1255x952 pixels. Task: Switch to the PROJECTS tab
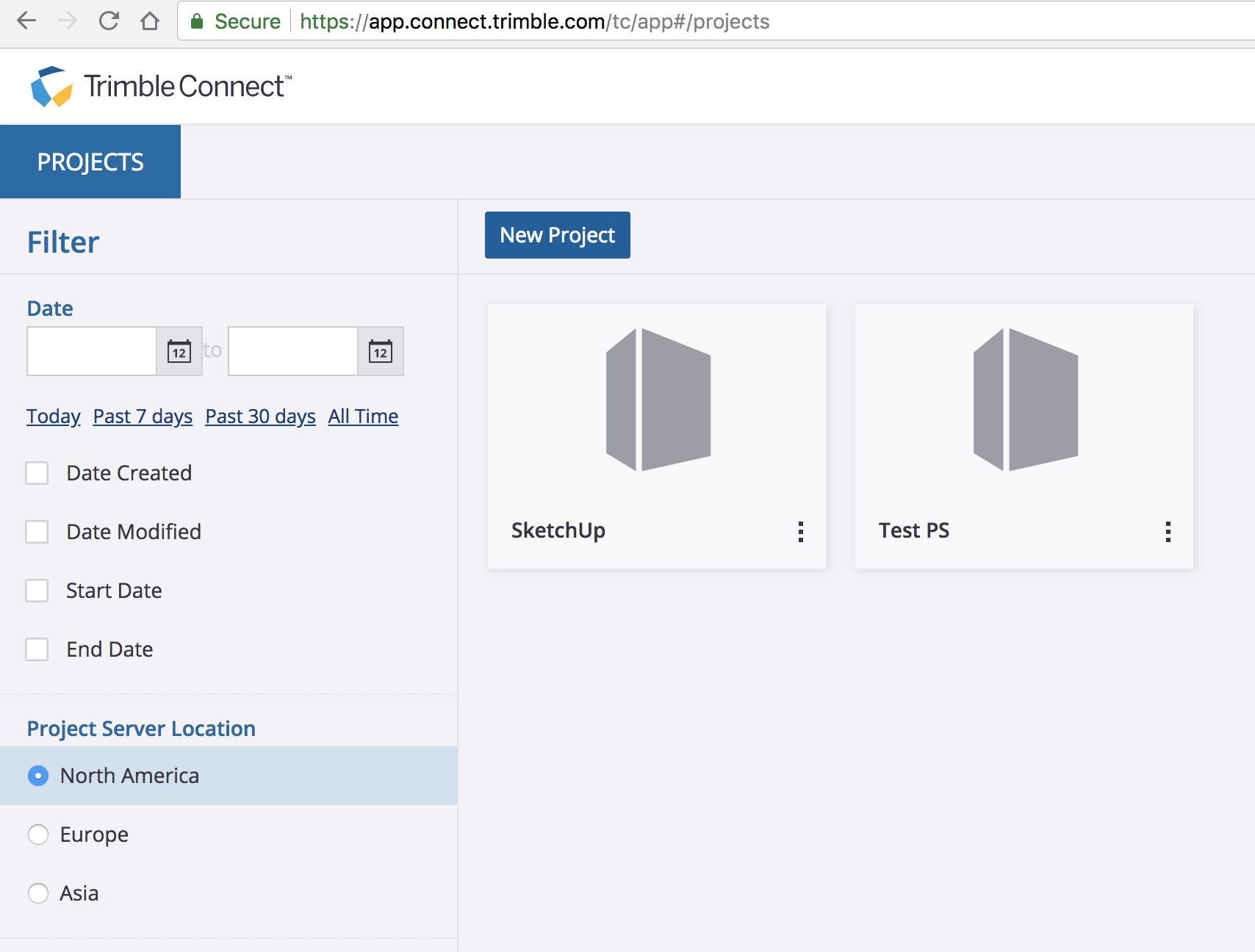90,162
